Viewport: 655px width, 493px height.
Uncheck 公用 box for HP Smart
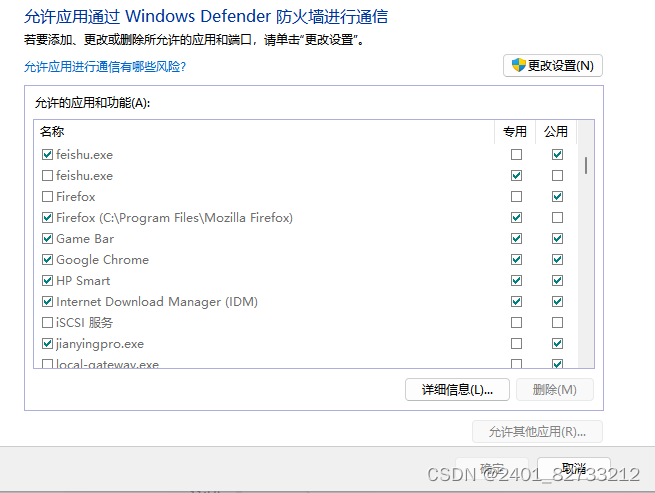(x=557, y=280)
